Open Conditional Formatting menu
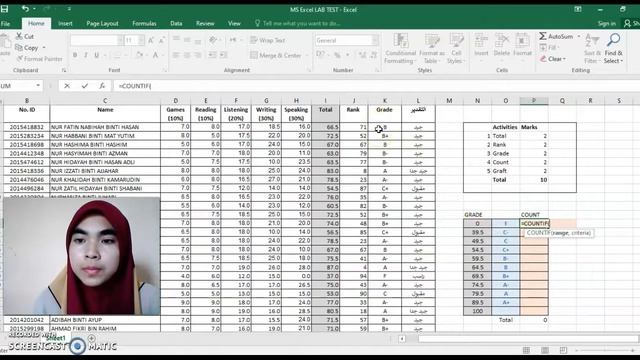 pyautogui.click(x=400, y=49)
